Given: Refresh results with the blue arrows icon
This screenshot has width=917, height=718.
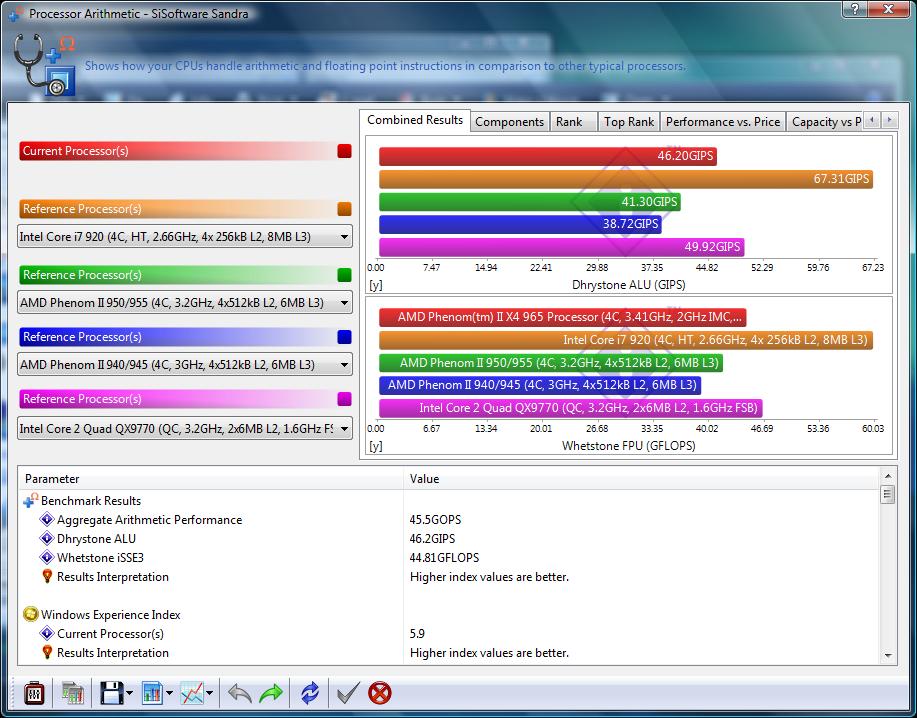Looking at the screenshot, I should point(310,693).
